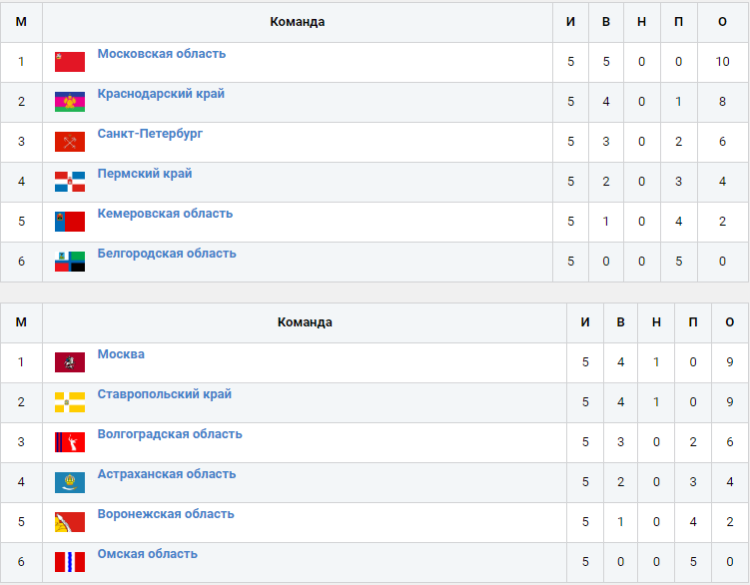Open the Краснодарский край team link

click(x=160, y=94)
